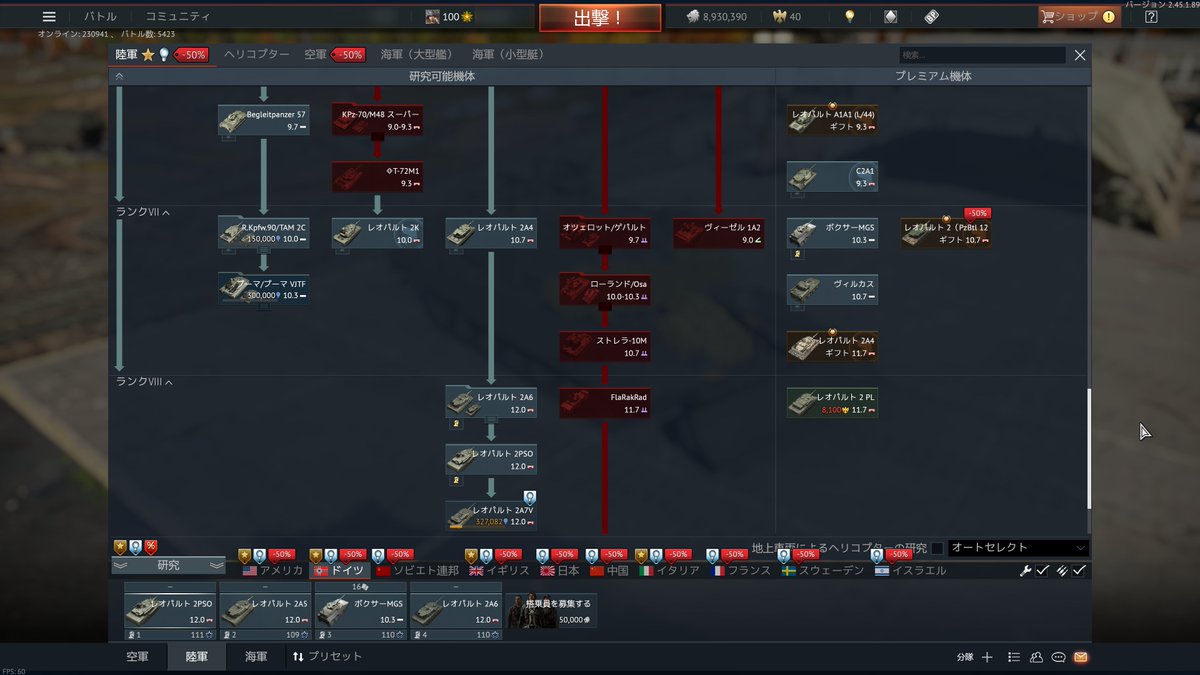Close the research tree window
The width and height of the screenshot is (1200, 675).
(x=1080, y=55)
